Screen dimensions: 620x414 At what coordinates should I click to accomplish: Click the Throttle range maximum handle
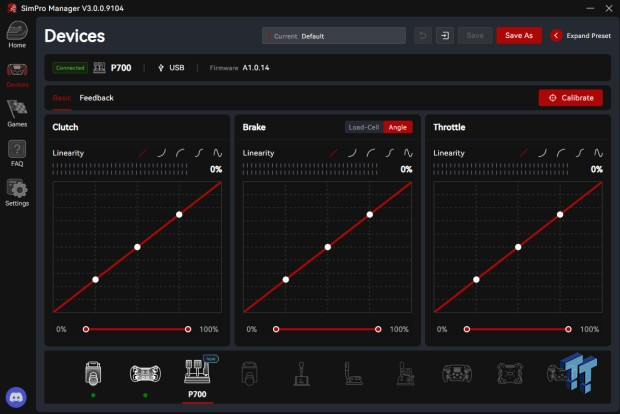(568, 329)
